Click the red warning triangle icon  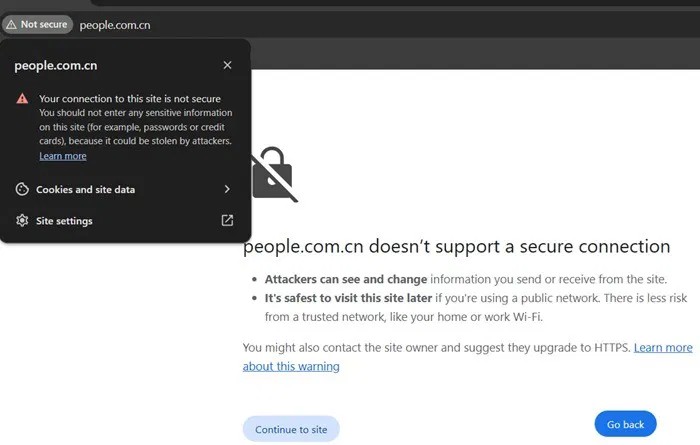point(22,99)
